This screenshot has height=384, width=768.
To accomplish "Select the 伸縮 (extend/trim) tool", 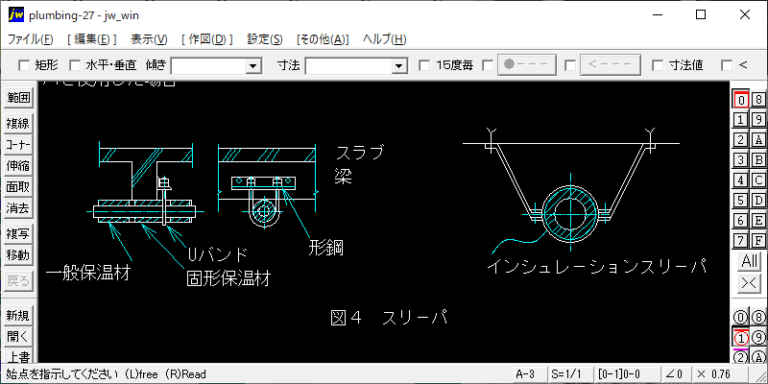I will pyautogui.click(x=18, y=166).
